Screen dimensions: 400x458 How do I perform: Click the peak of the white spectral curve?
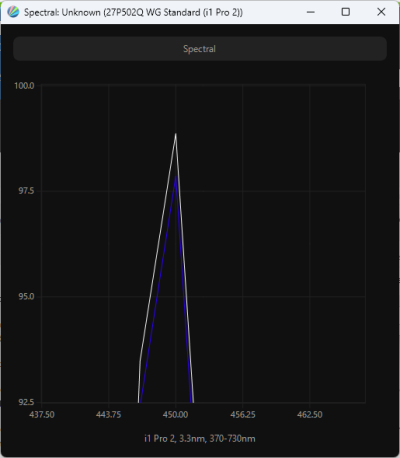pos(176,134)
